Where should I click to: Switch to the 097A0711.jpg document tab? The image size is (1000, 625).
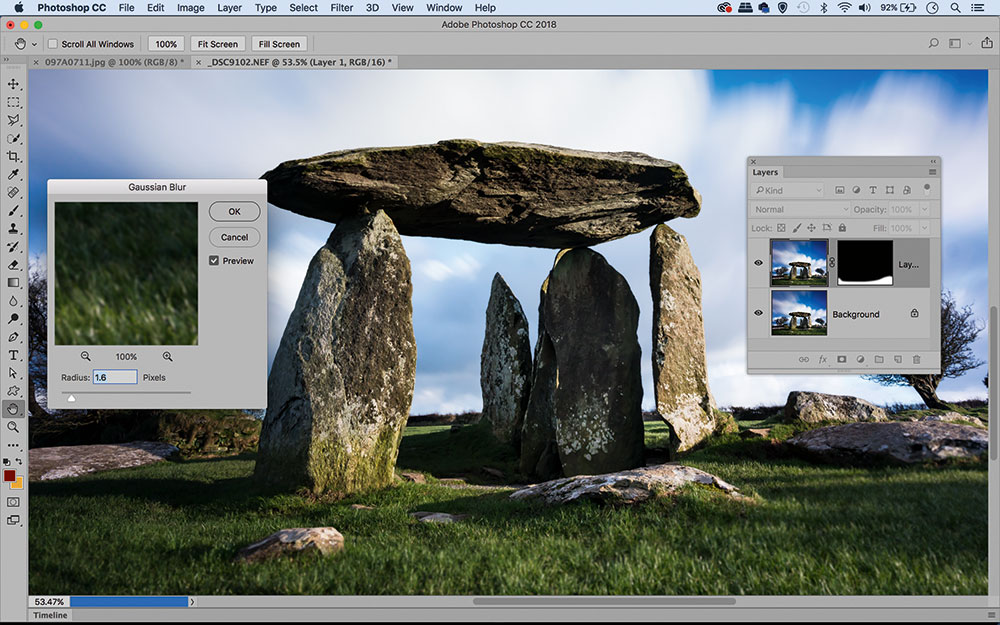click(110, 62)
